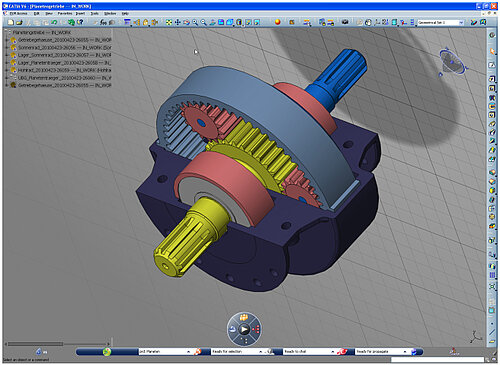Open the Tools menu
This screenshot has width=500, height=365.
coord(95,13)
